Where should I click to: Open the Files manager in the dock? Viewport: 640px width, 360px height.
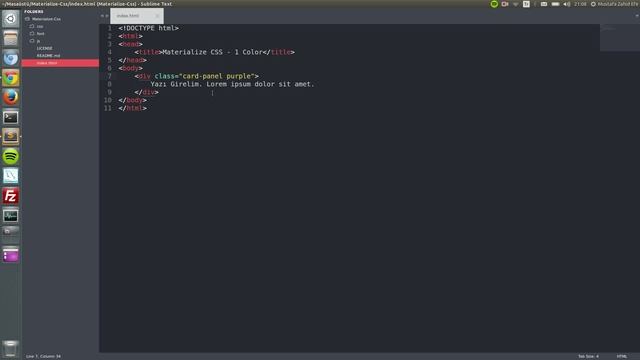click(11, 38)
